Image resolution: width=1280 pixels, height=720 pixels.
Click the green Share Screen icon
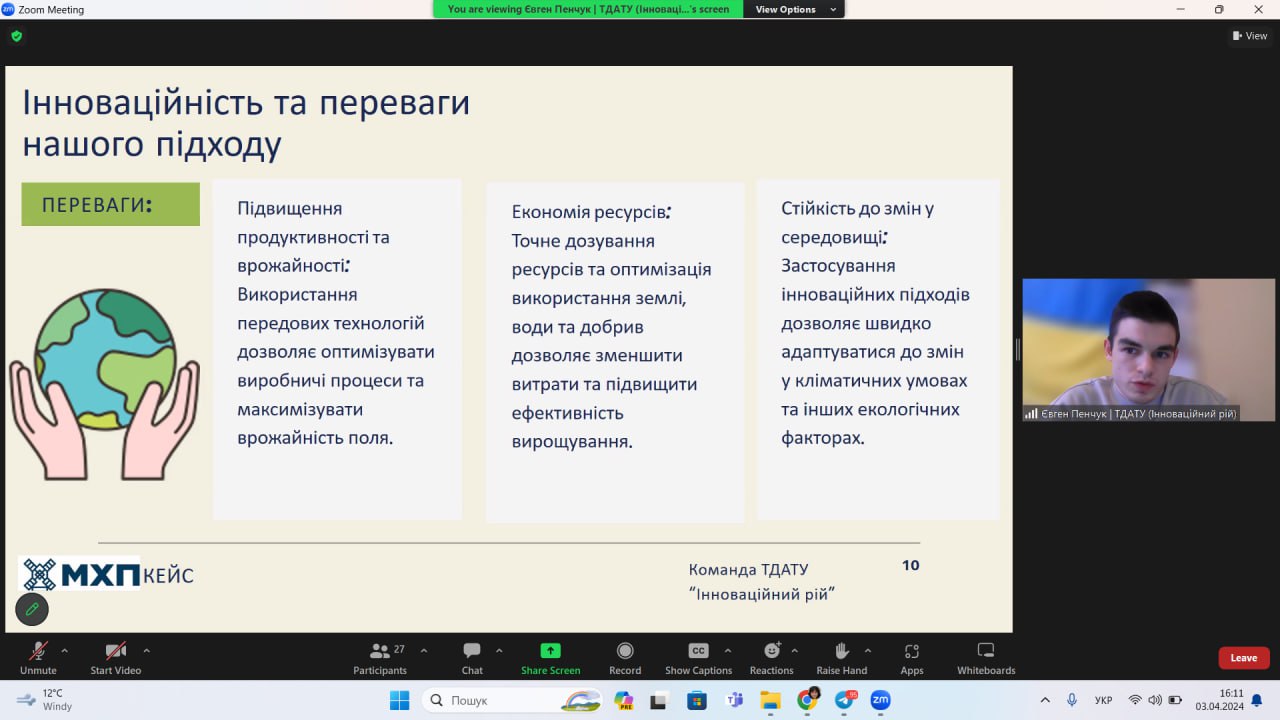pyautogui.click(x=550, y=651)
